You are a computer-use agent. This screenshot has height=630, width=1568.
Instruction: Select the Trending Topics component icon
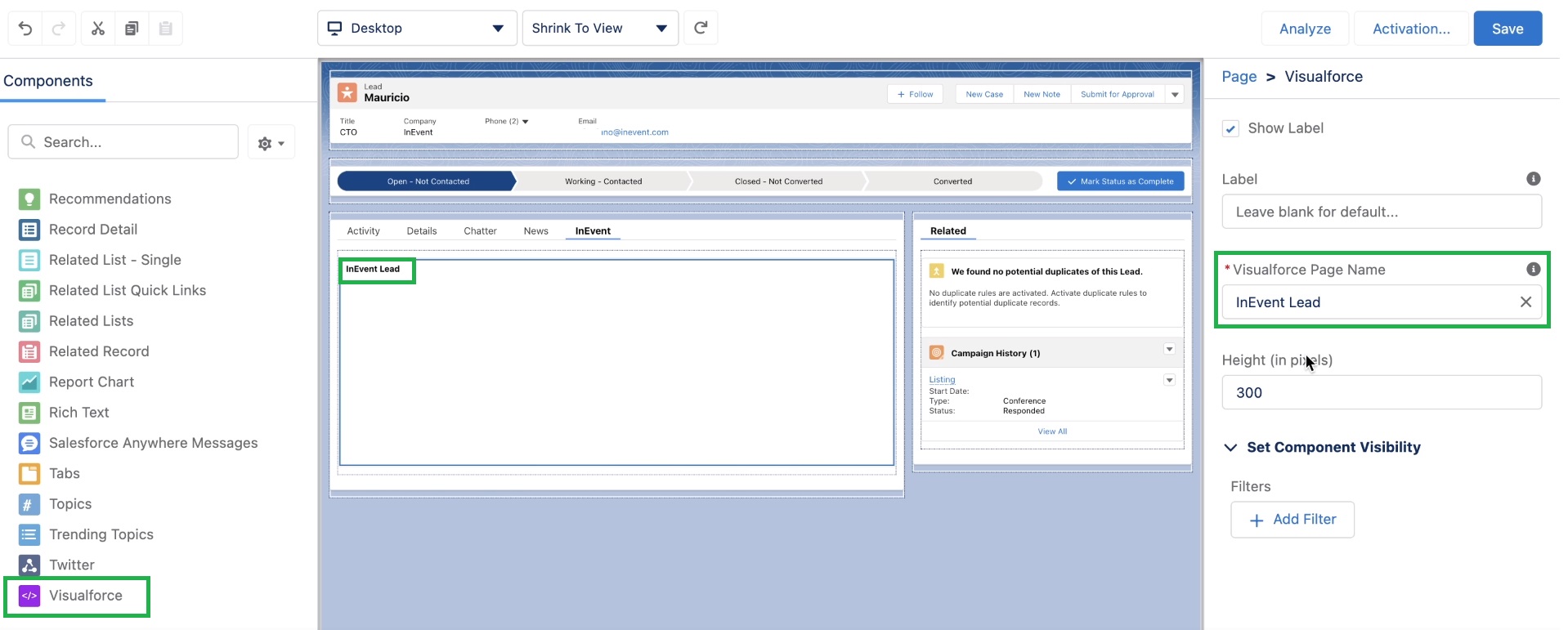point(29,534)
